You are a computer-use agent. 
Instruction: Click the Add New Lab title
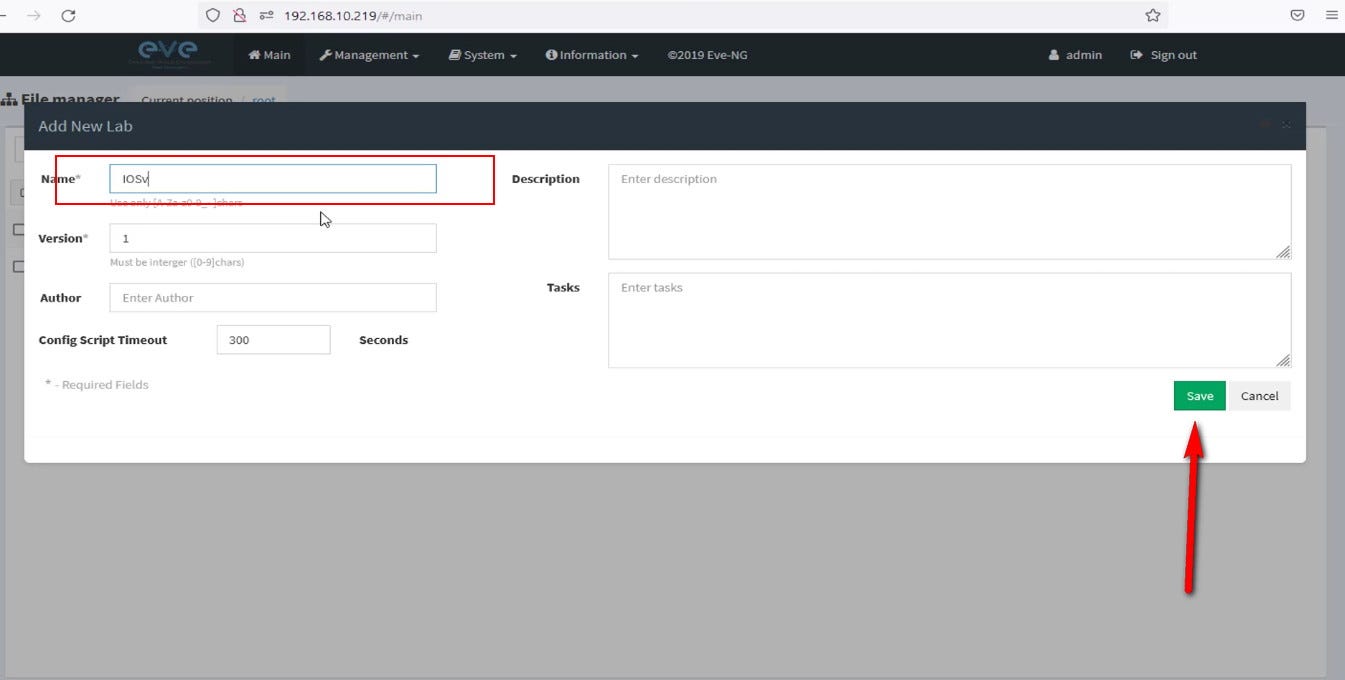tap(85, 126)
